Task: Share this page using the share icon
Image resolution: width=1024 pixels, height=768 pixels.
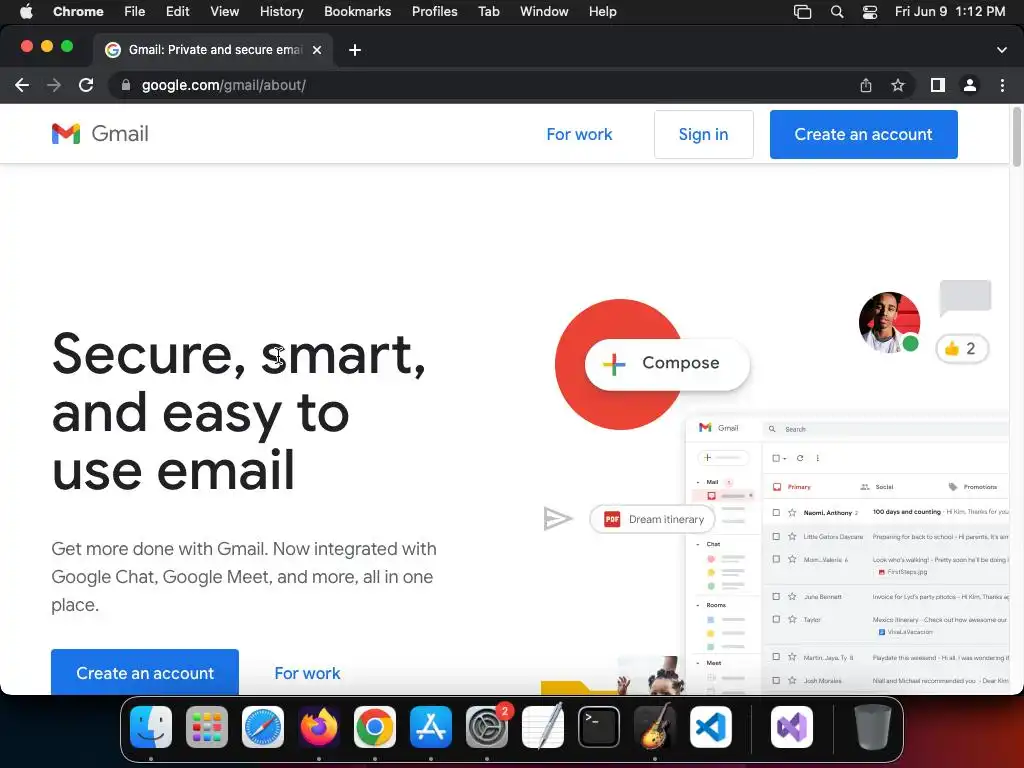Action: pyautogui.click(x=866, y=85)
